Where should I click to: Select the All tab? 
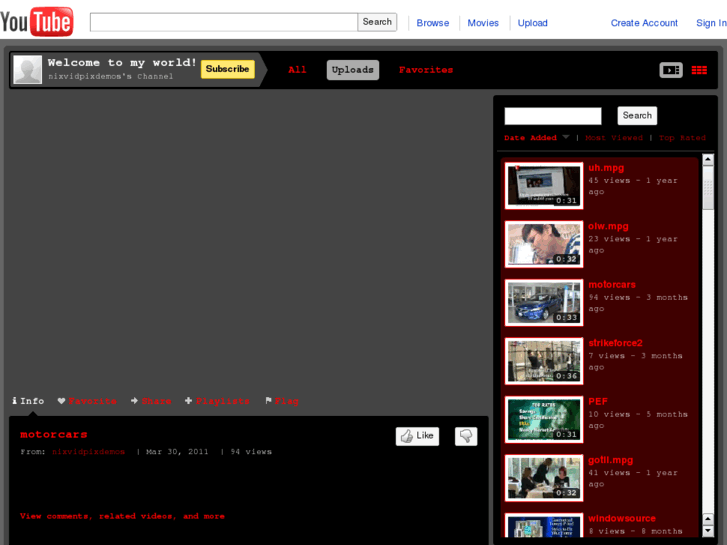coord(297,70)
